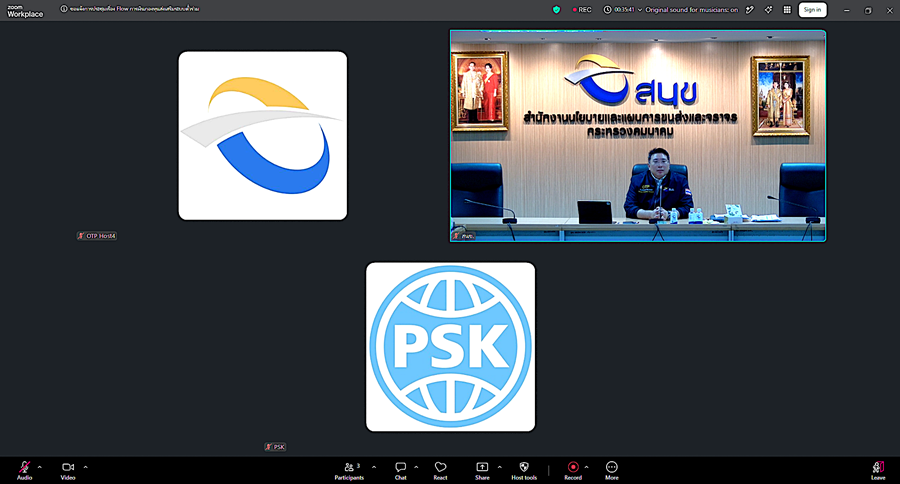Toggle Original sound for musicians

(x=692, y=10)
